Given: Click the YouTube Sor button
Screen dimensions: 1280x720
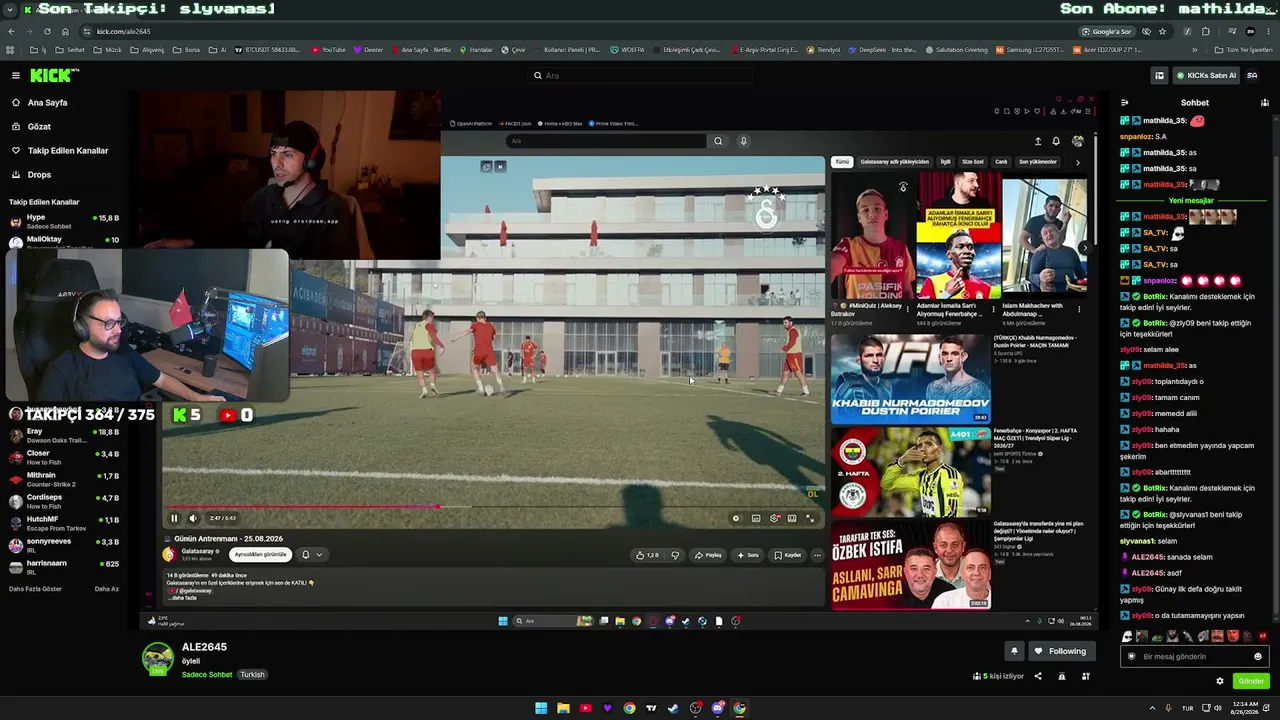Looking at the screenshot, I should click(748, 555).
